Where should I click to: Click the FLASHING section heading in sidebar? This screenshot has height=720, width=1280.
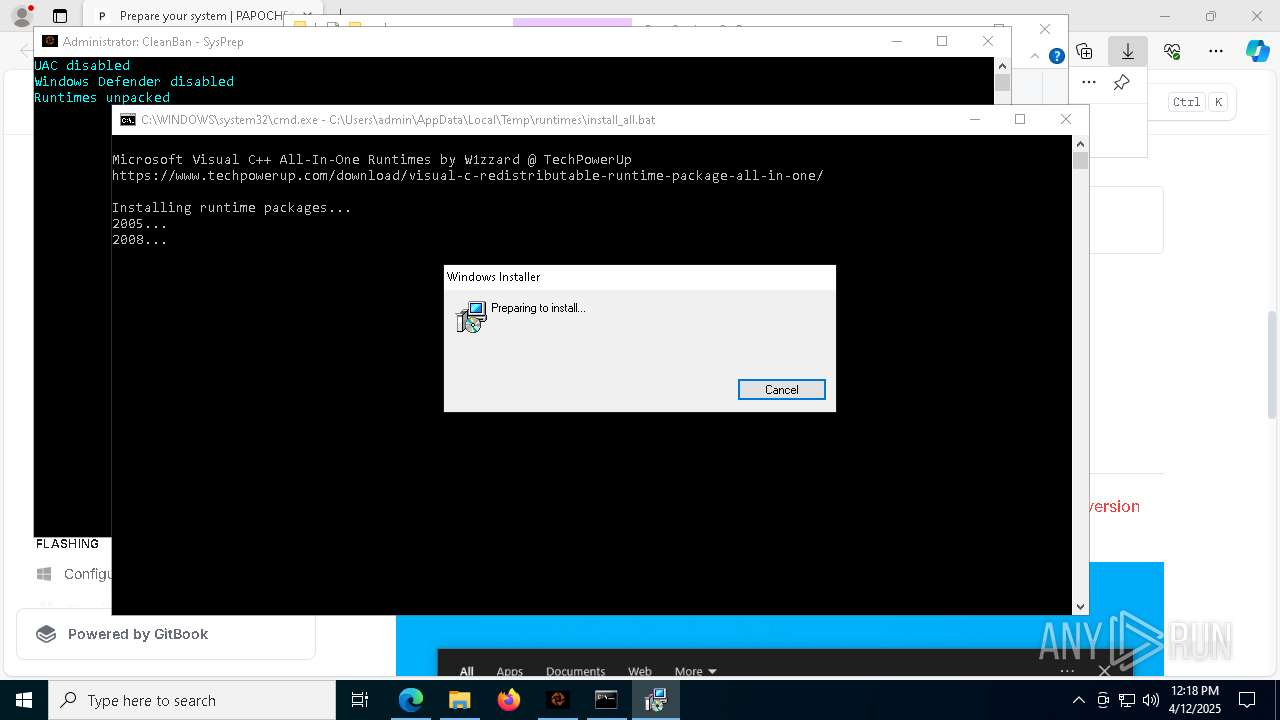(67, 544)
